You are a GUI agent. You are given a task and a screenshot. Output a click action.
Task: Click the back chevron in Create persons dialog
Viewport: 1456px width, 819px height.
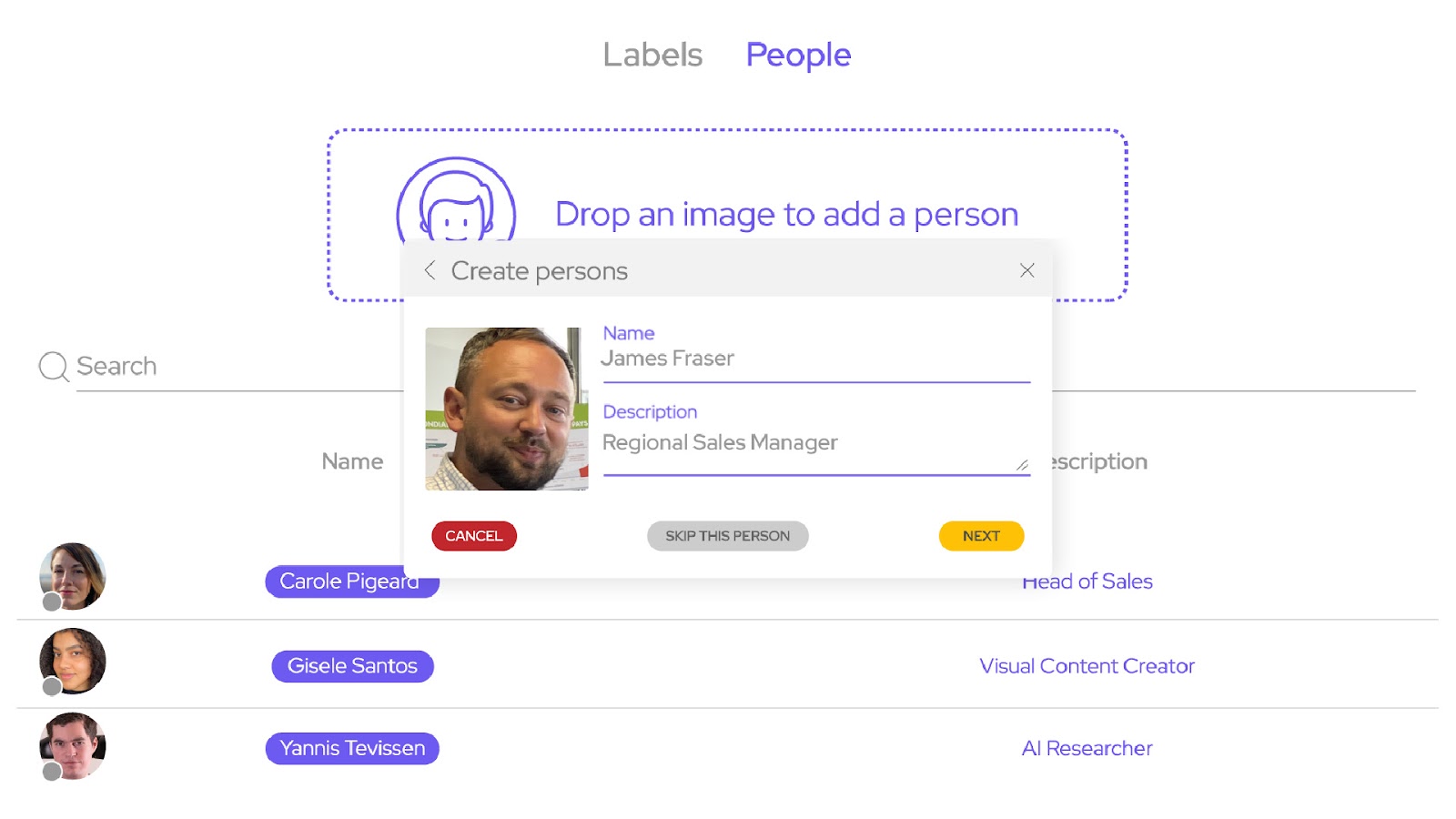429,270
